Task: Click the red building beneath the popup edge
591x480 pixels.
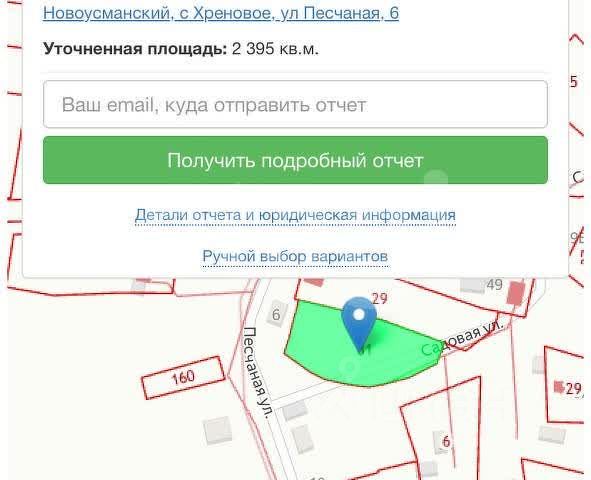Action: [314, 281]
